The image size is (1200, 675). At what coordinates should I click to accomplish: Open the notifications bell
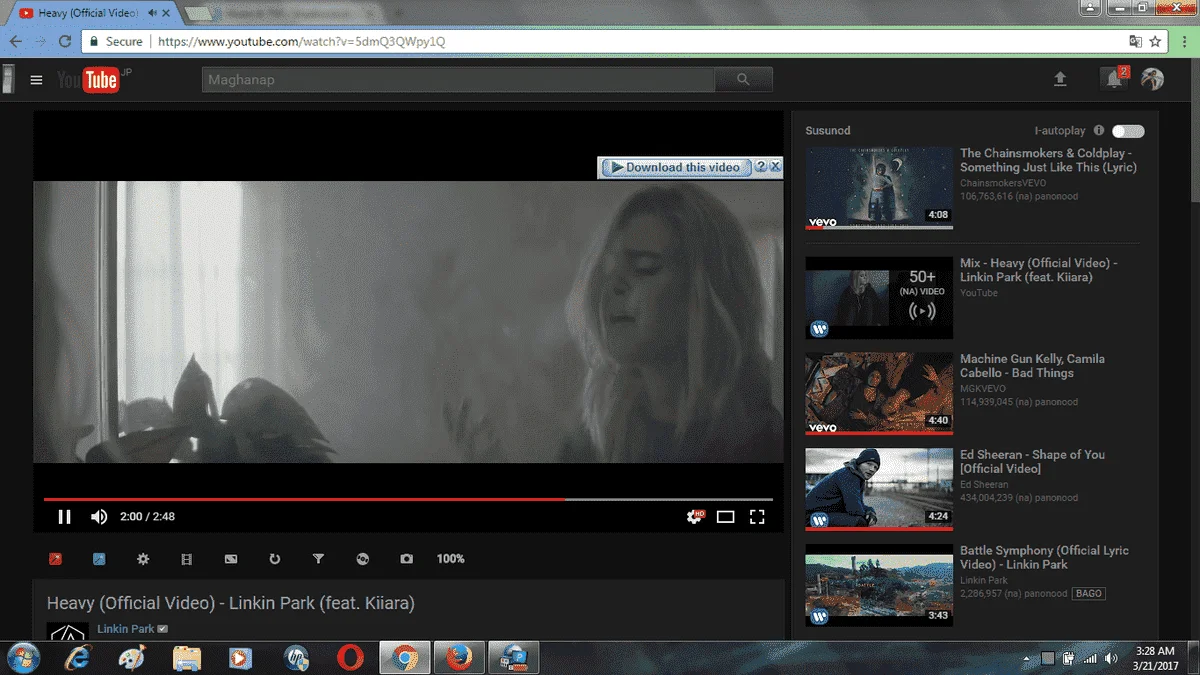(1114, 80)
